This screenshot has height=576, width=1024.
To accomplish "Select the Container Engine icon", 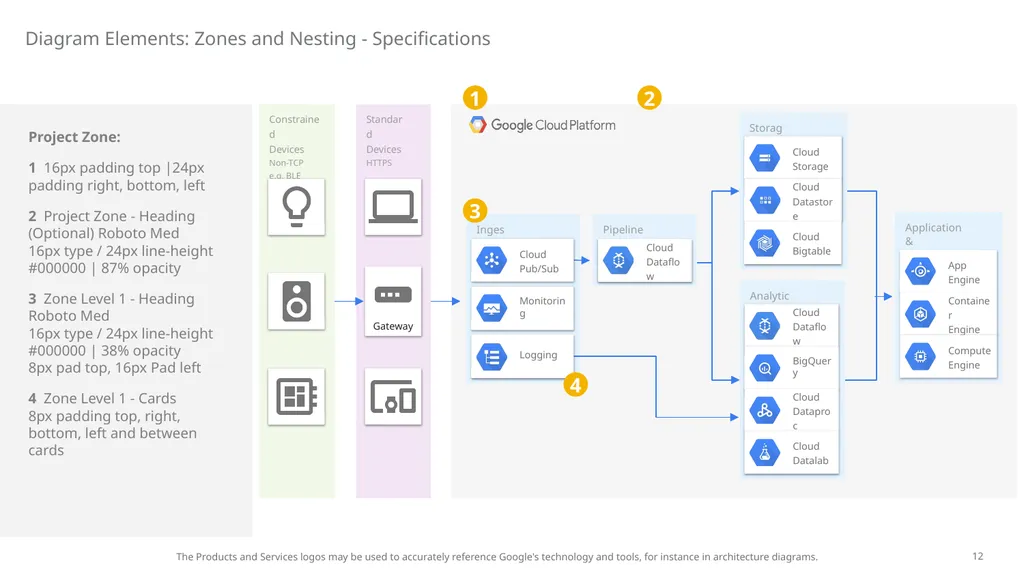I will [x=920, y=314].
